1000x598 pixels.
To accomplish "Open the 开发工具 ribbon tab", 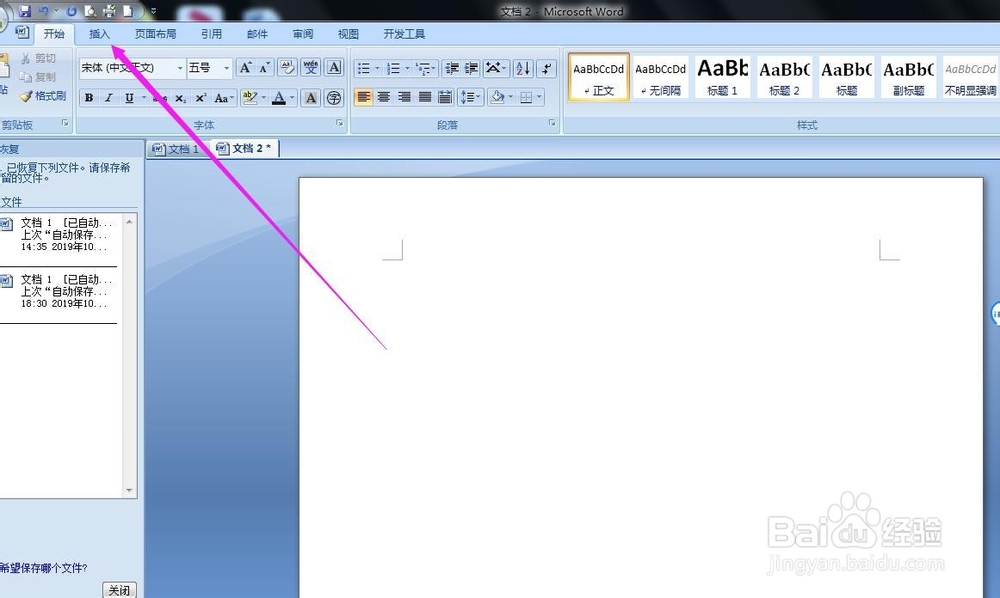I will 404,34.
